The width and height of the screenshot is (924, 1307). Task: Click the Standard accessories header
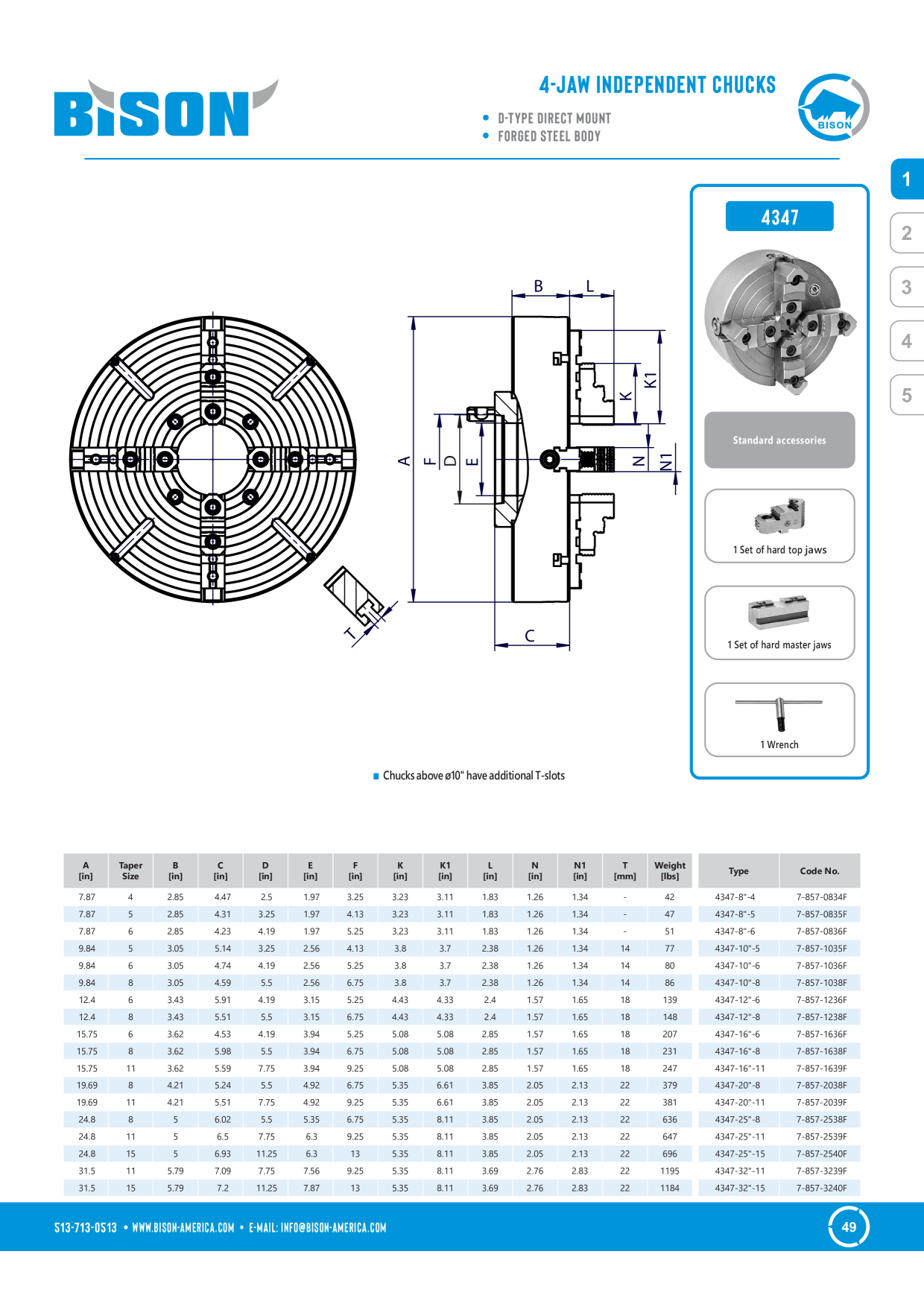779,440
